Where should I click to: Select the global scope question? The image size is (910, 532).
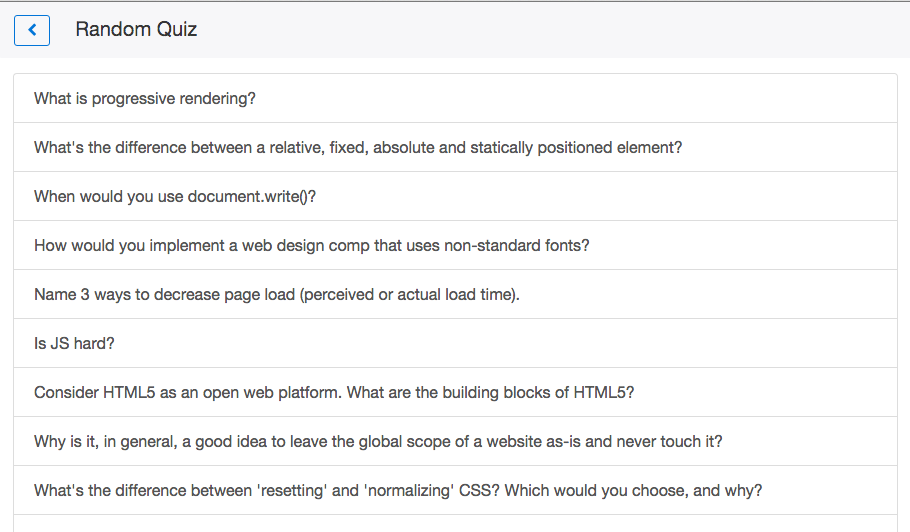tap(378, 442)
